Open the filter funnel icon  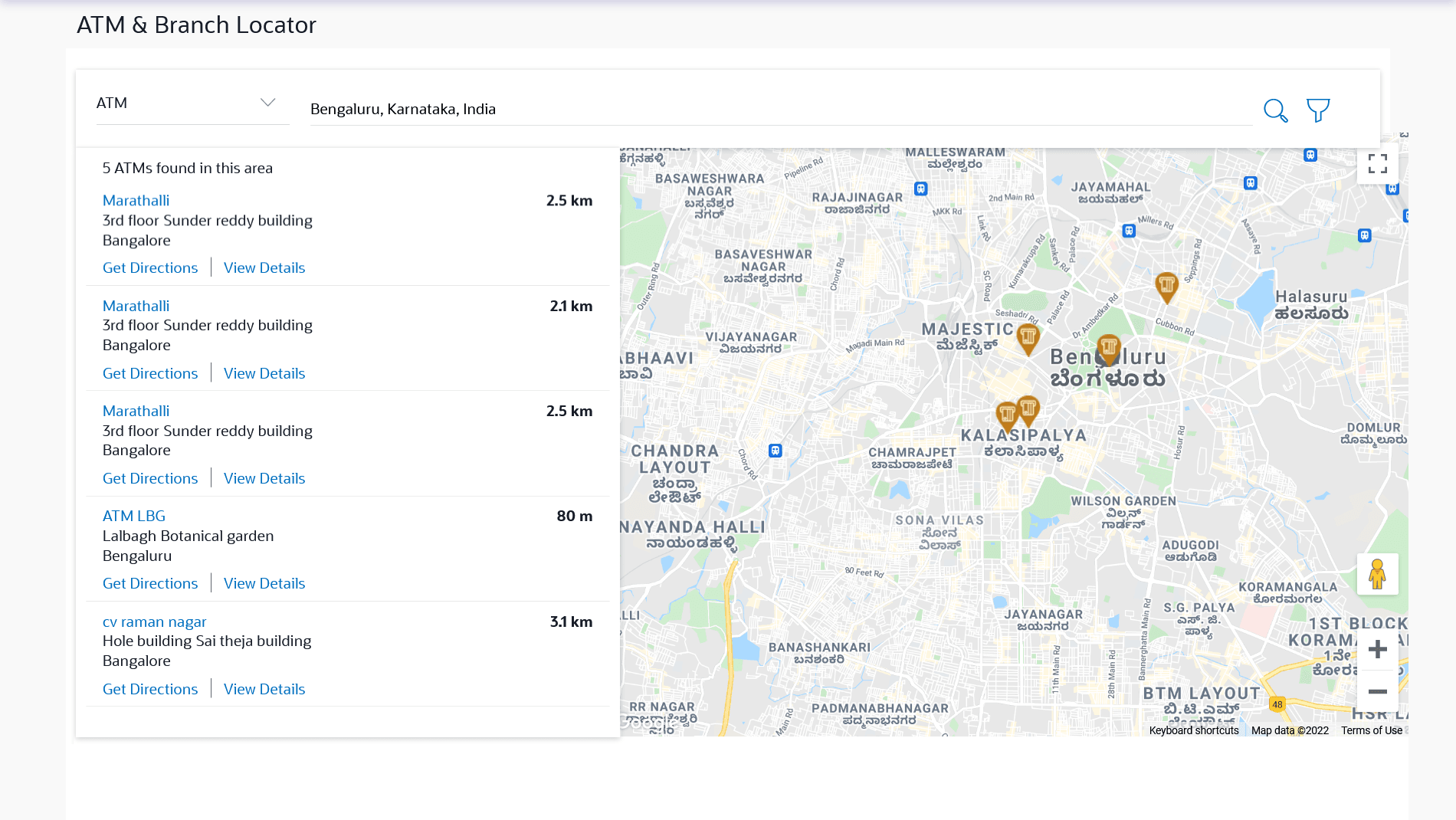point(1318,110)
